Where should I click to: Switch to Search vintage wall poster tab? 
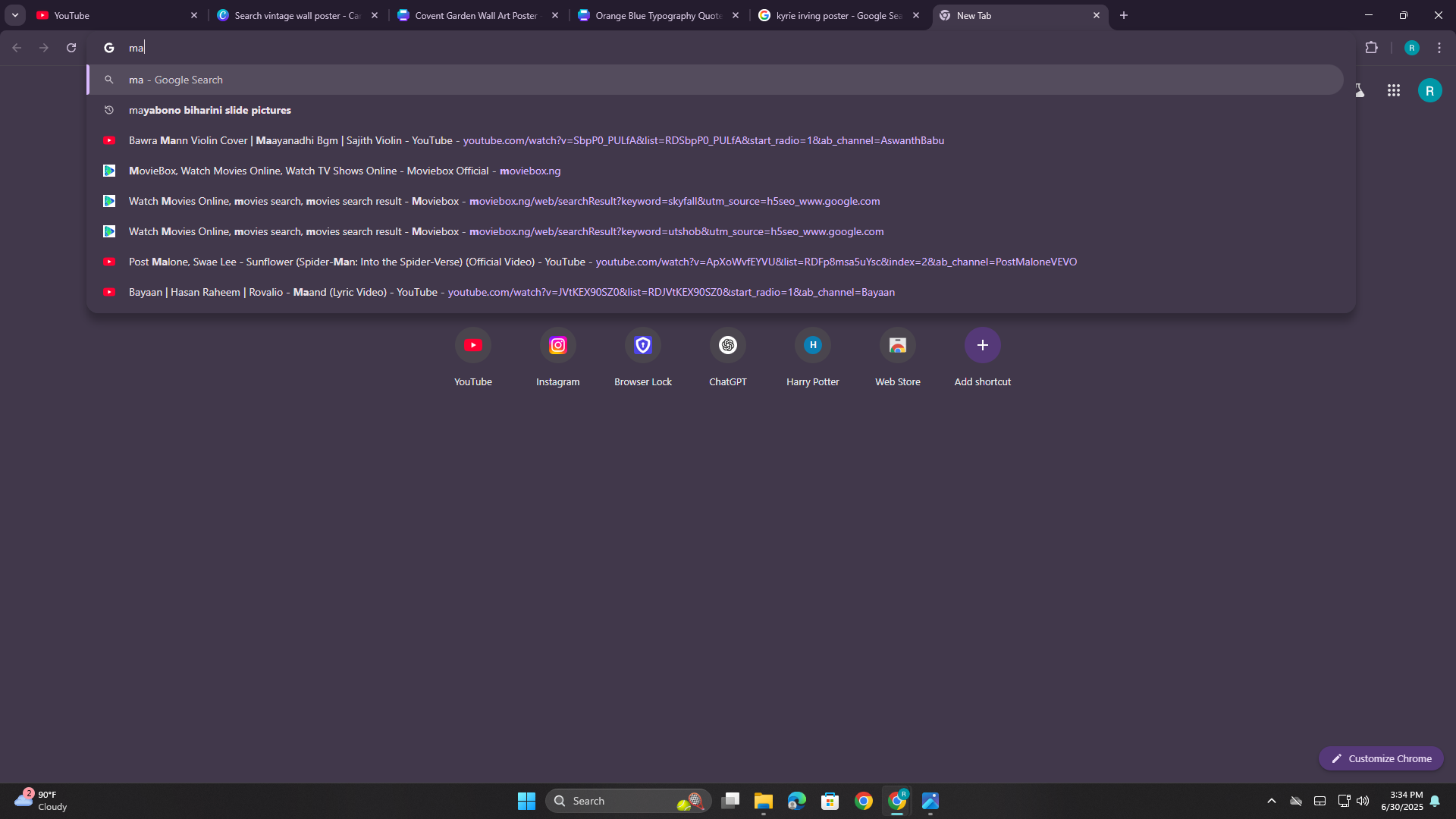[297, 15]
